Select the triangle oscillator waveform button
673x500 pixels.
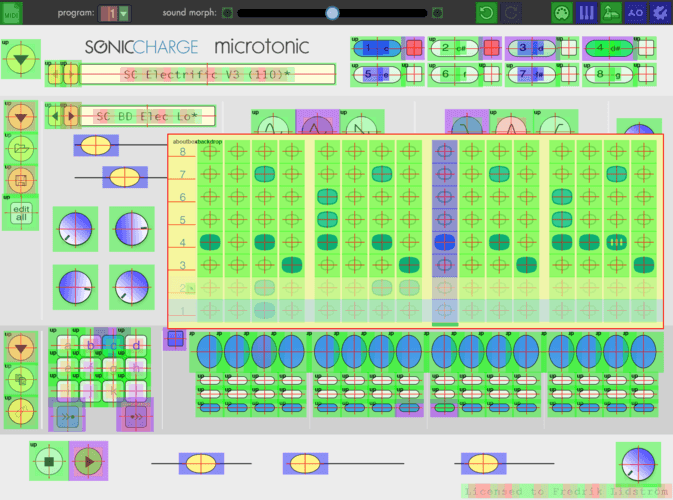[317, 122]
